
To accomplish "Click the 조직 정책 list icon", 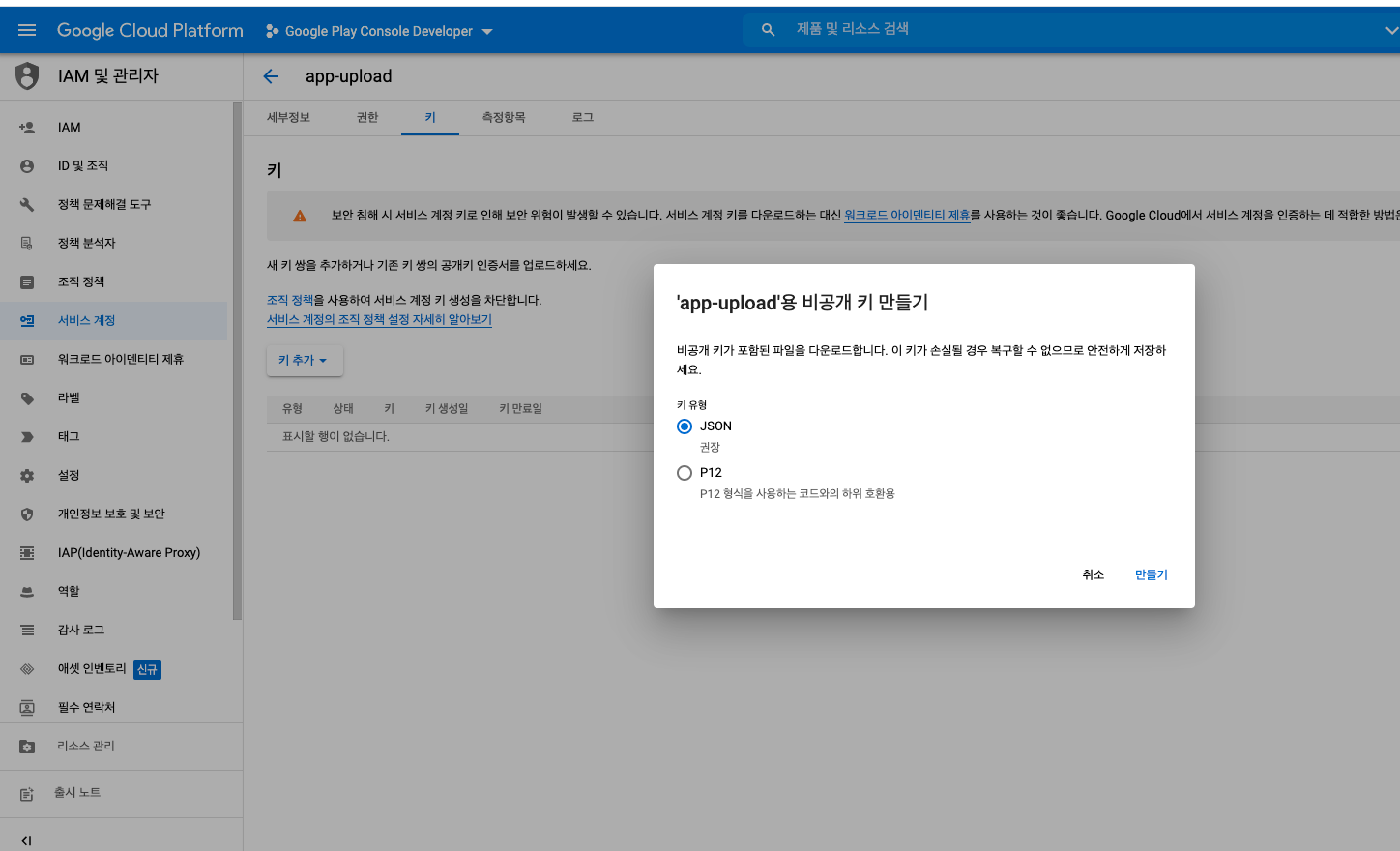I will coord(27,281).
